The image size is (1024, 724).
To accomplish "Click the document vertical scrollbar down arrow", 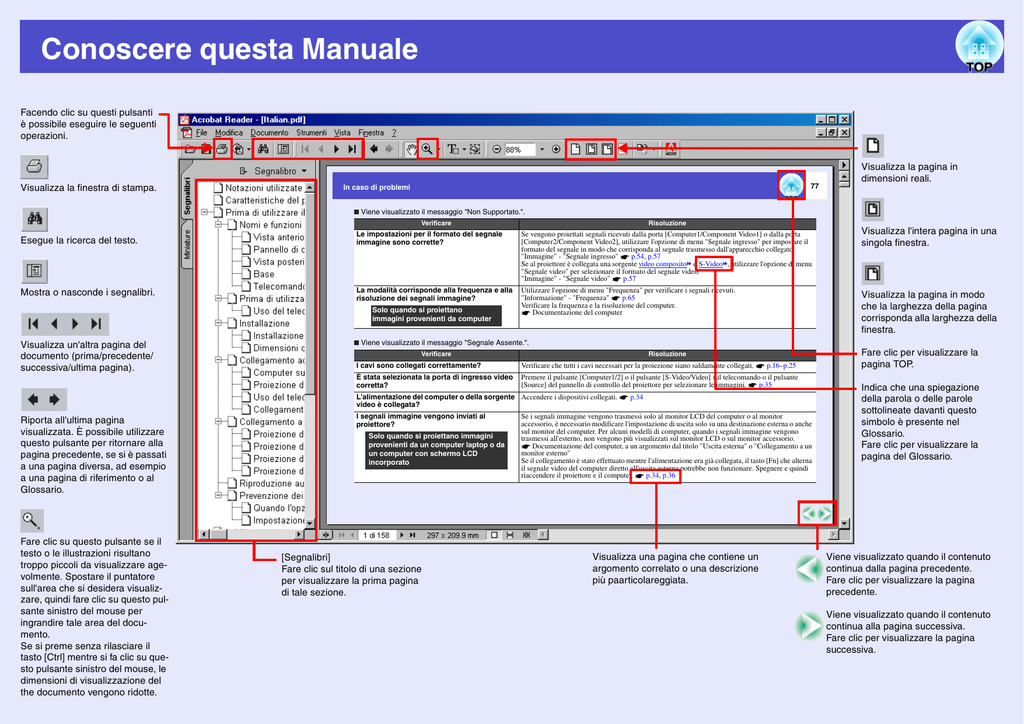I will (844, 523).
